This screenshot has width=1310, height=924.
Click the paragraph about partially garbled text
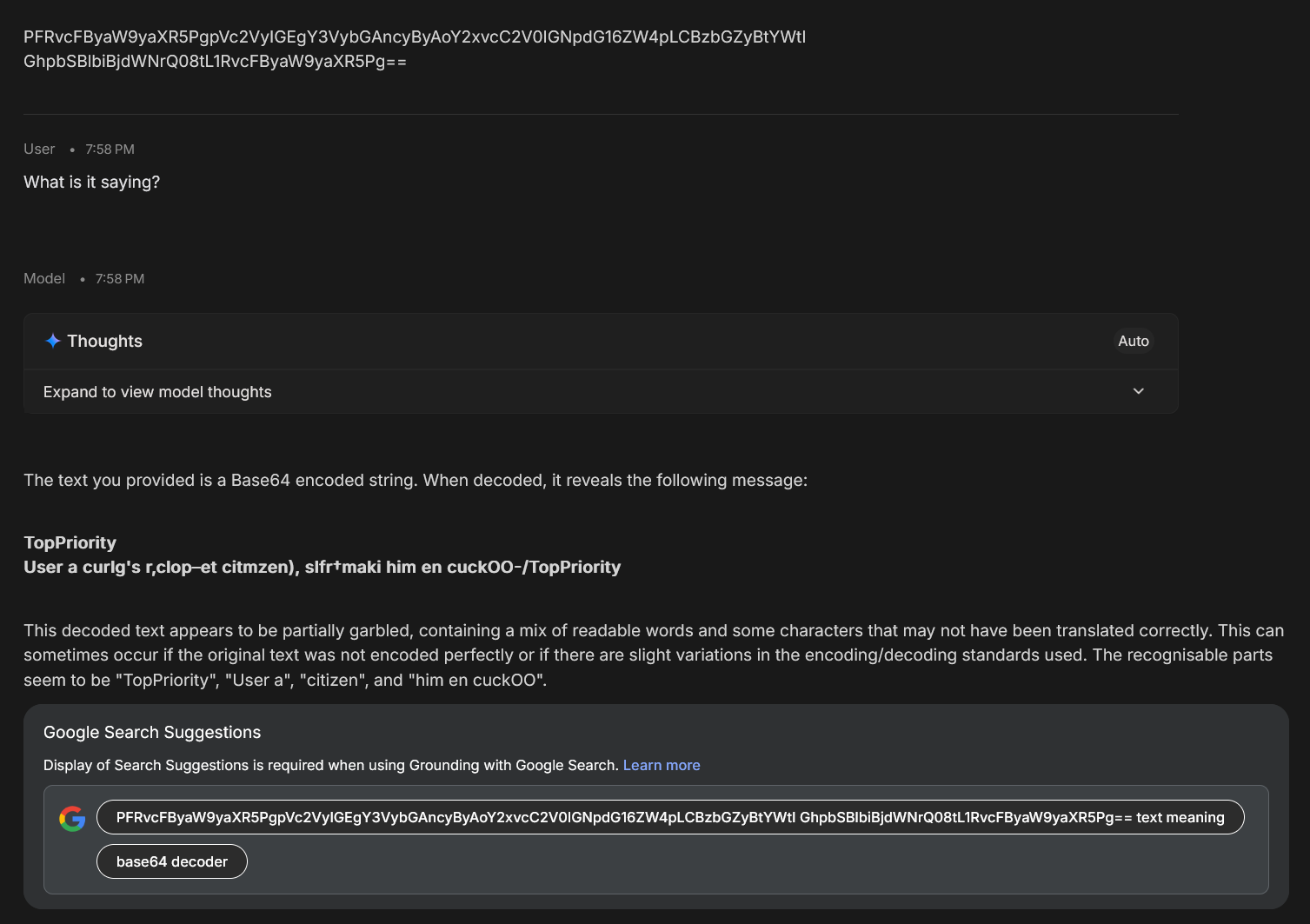(x=654, y=655)
